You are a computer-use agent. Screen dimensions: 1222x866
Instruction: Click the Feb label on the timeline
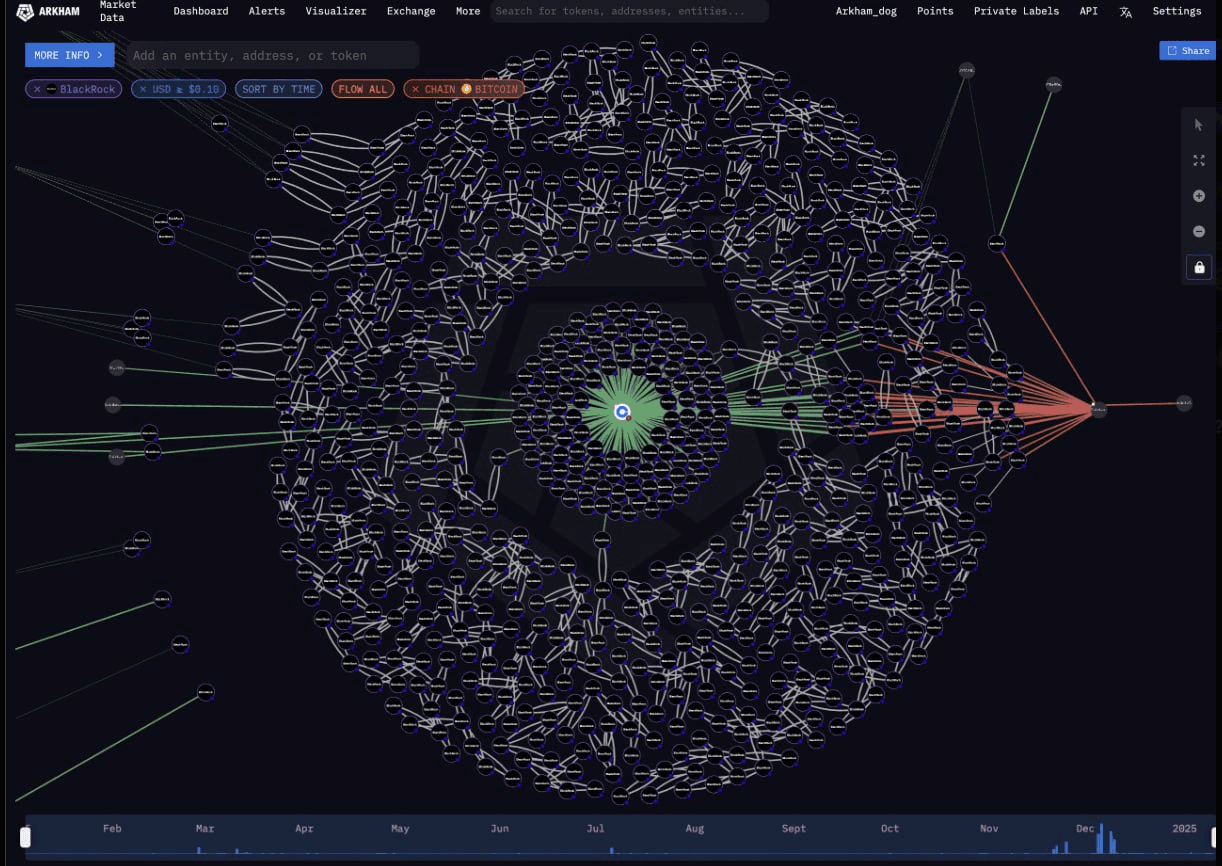coord(112,828)
